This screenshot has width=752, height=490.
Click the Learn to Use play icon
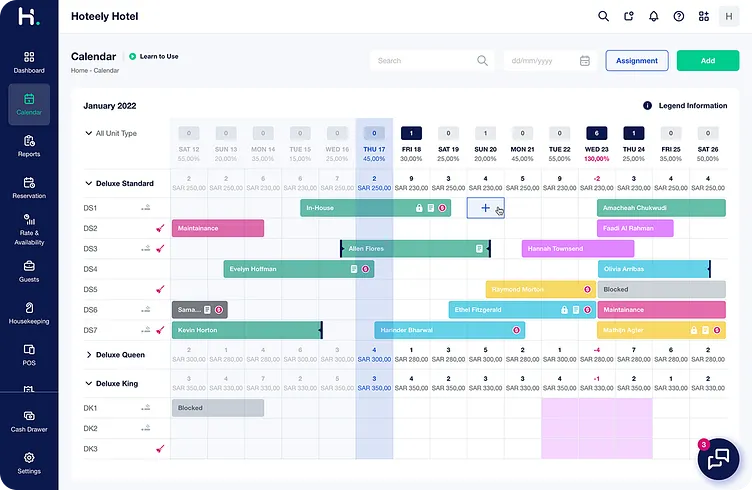(132, 57)
